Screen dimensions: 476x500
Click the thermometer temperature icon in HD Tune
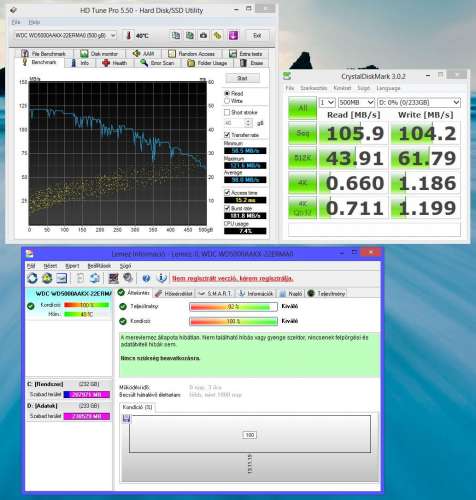129,35
